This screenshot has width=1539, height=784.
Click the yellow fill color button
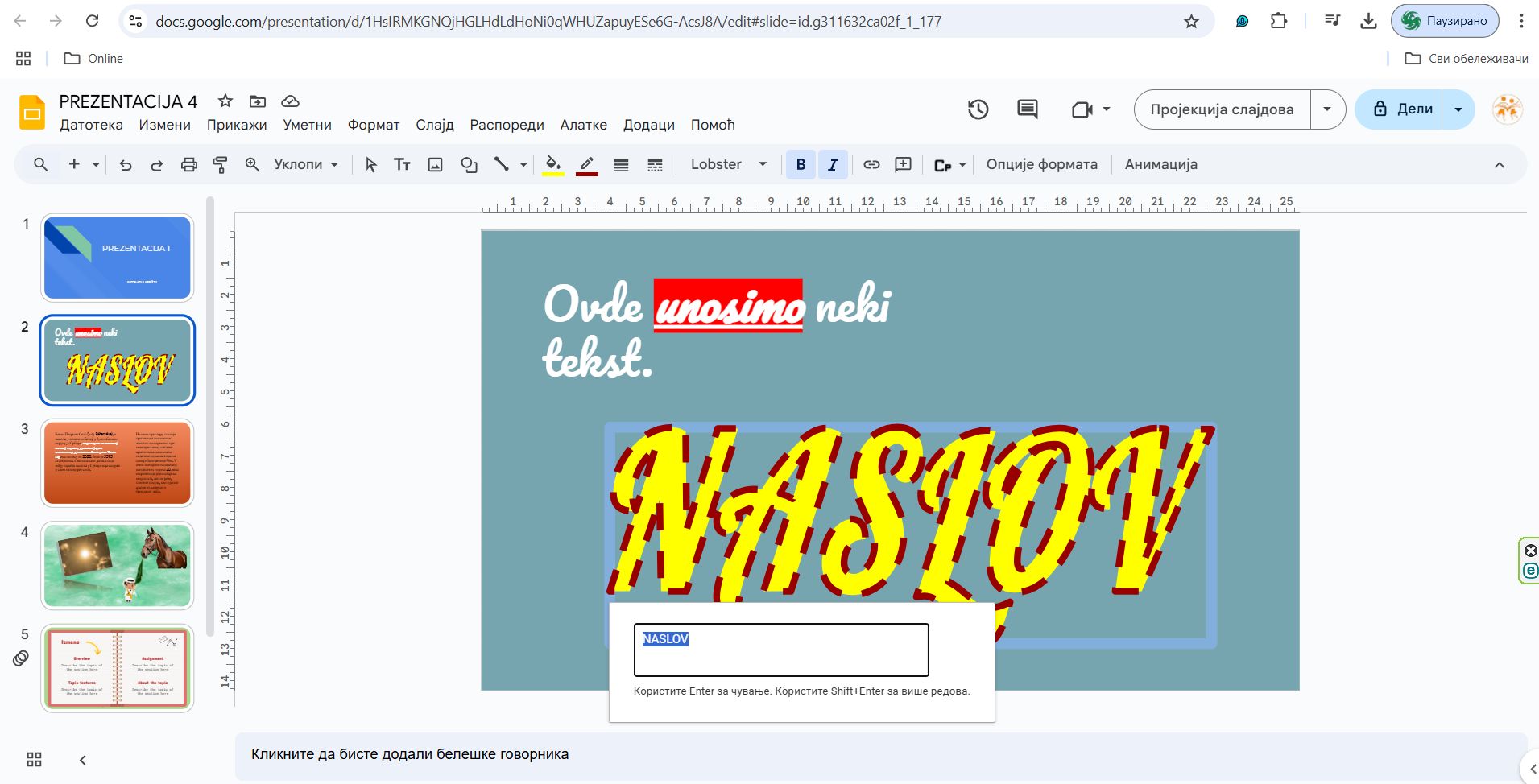[x=552, y=165]
